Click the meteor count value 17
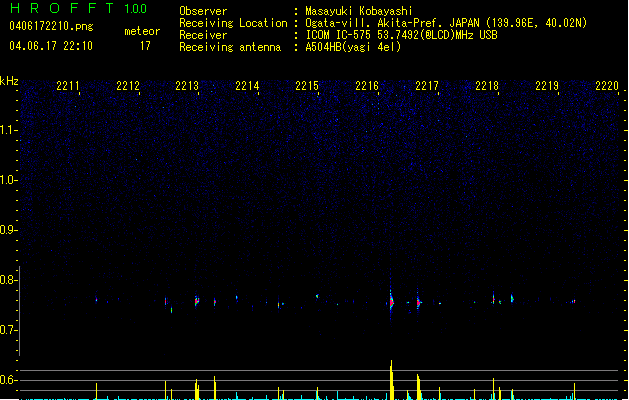Screen dimensions: 629x400 coord(145,46)
